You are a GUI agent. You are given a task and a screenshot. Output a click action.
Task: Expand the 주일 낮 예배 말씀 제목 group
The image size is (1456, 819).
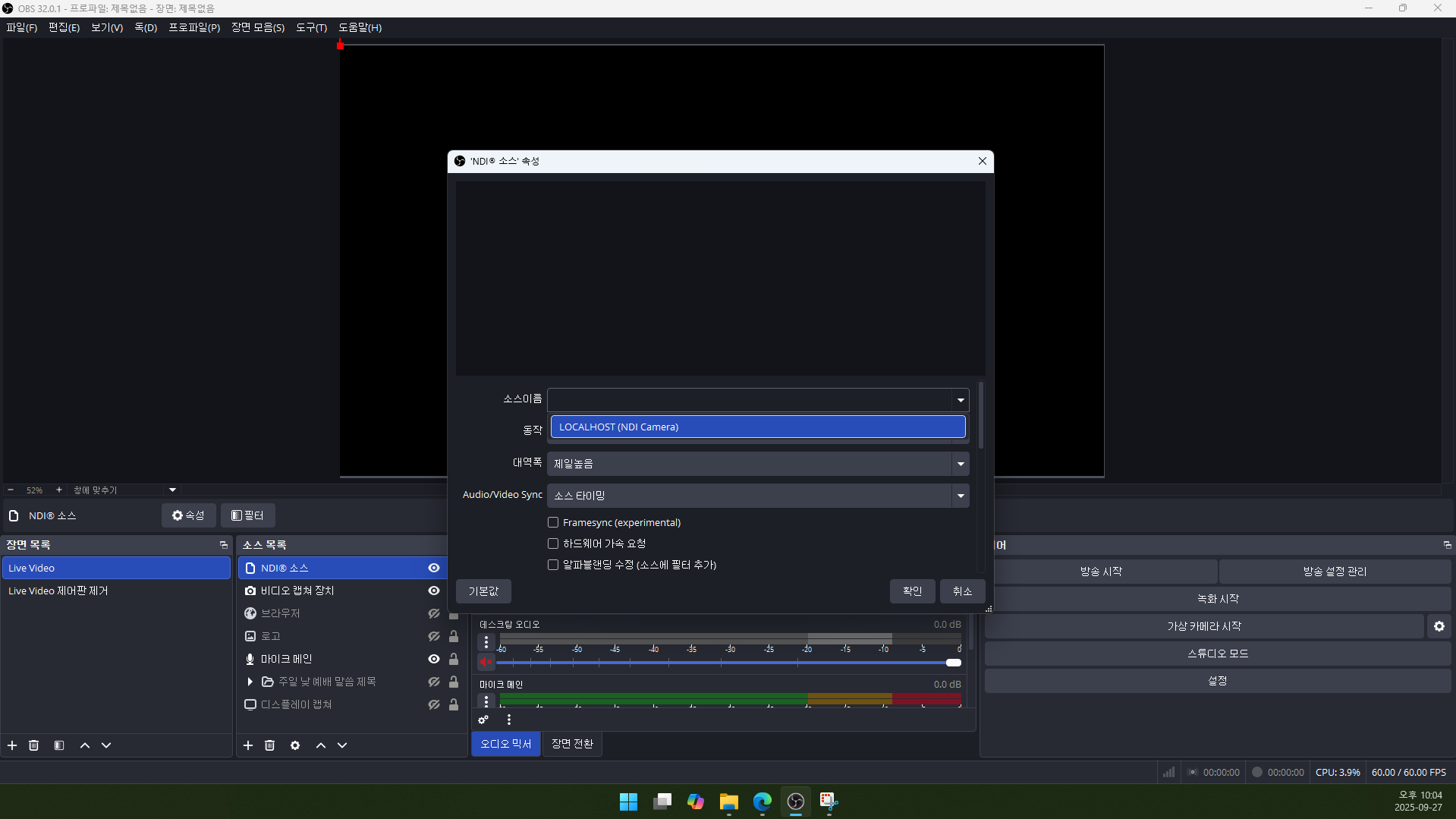click(x=250, y=682)
